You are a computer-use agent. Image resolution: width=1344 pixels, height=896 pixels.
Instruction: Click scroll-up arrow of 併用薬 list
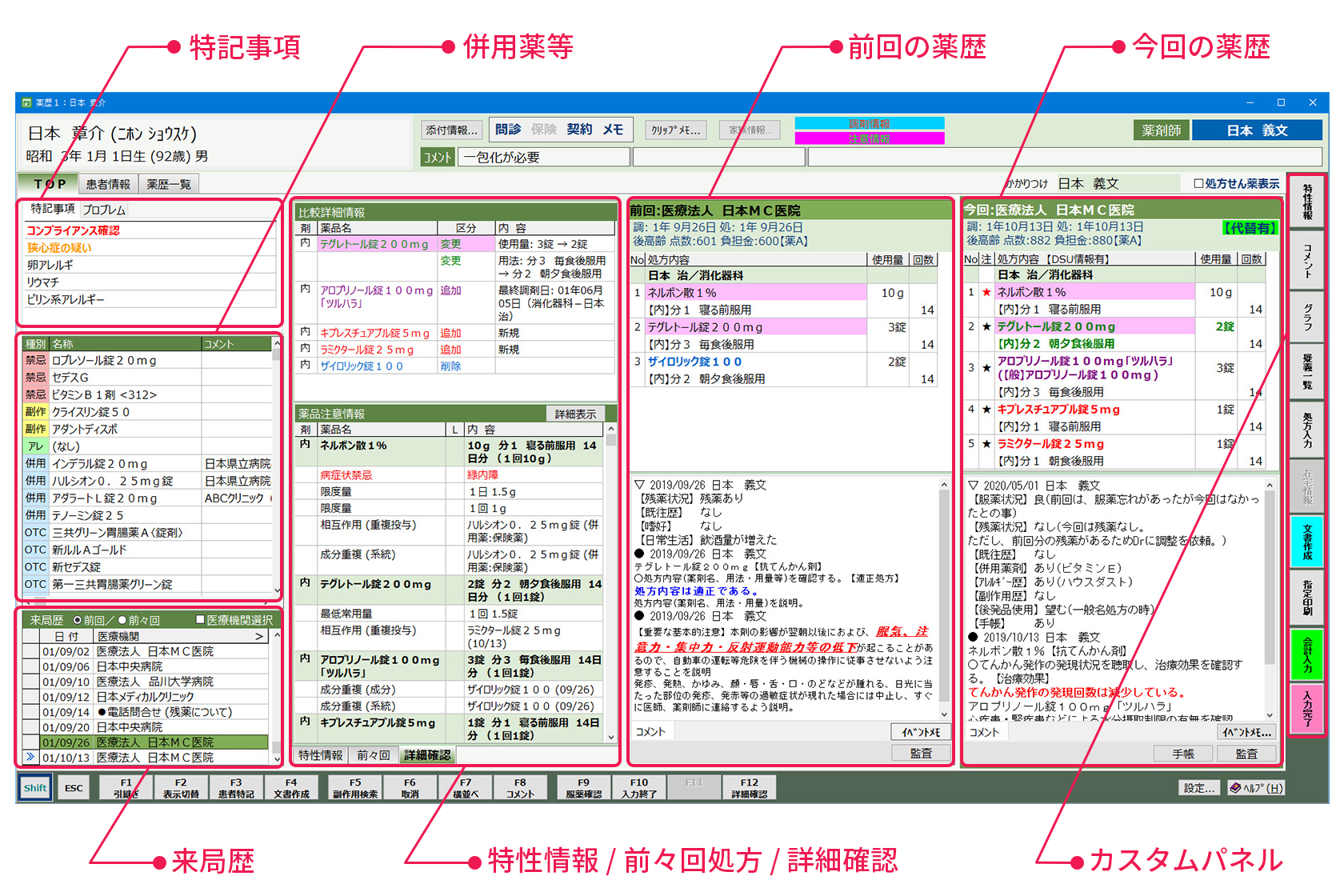point(277,343)
